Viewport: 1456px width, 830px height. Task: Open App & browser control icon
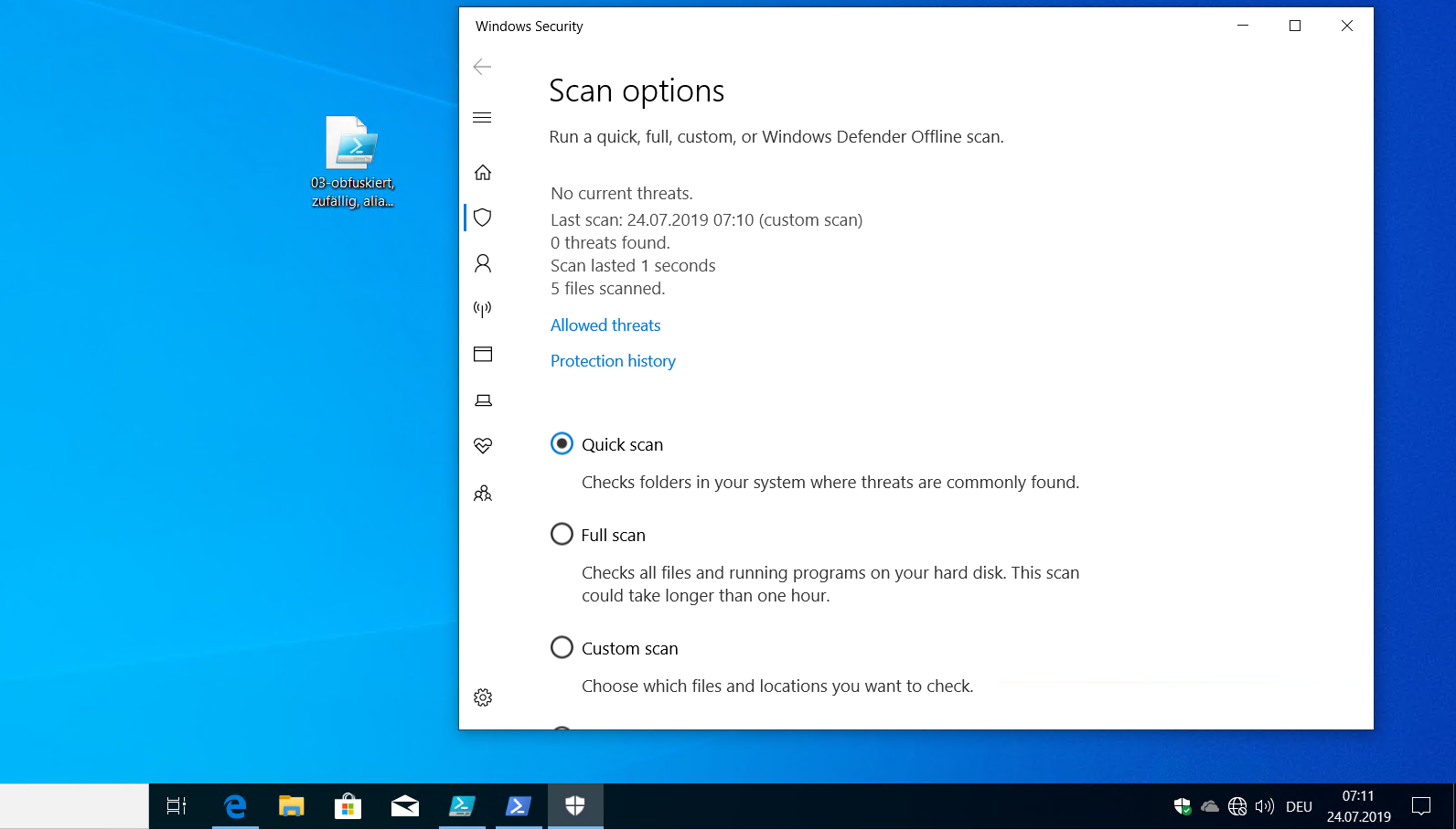[x=483, y=354]
